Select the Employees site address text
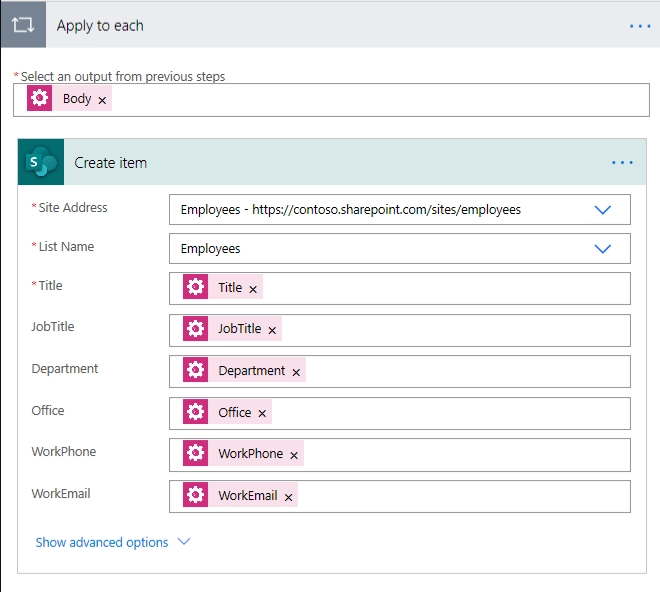The image size is (660, 592). pos(351,210)
